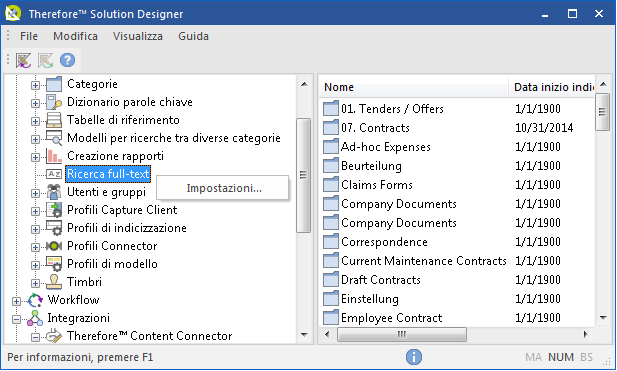Image resolution: width=617 pixels, height=371 pixels.
Task: Collapse the Therefore Content Connector node
Action: pyautogui.click(x=35, y=337)
